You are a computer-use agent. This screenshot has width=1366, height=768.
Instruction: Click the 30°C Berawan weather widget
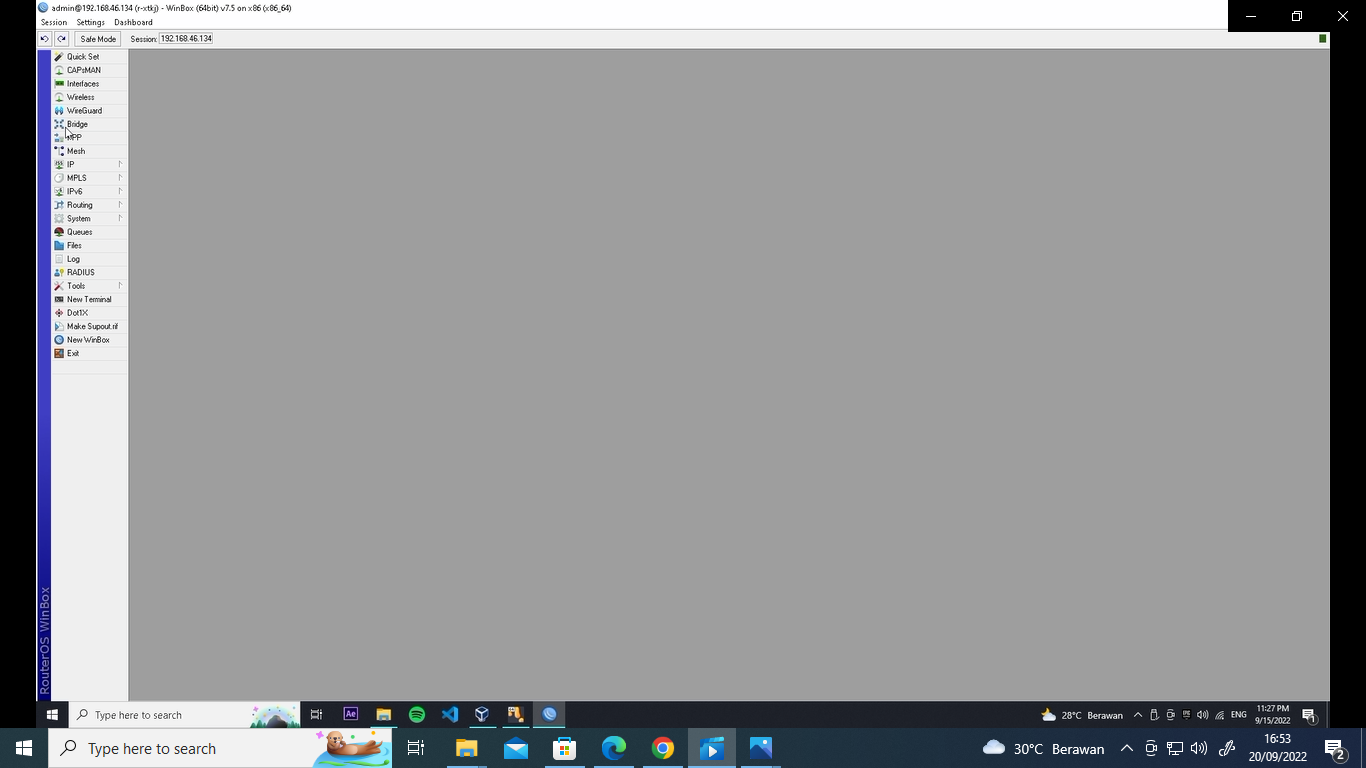point(1044,748)
